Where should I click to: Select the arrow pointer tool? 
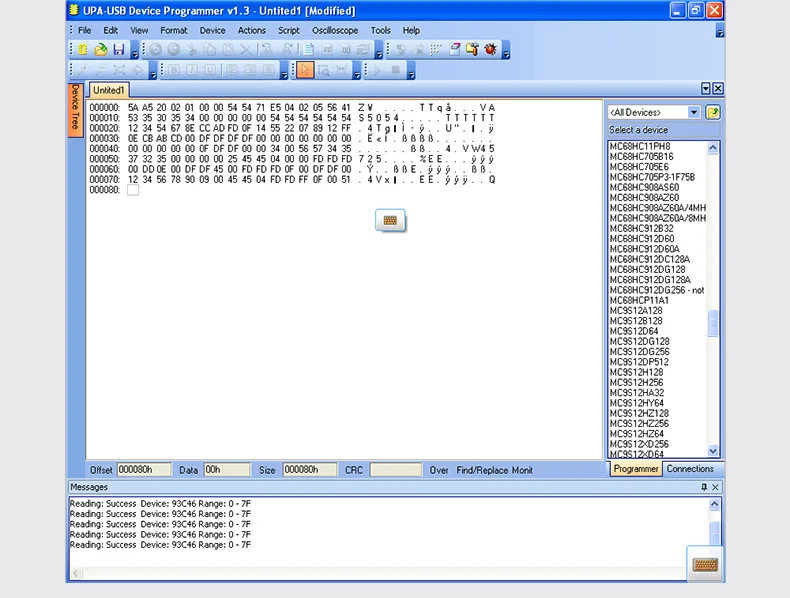tap(305, 70)
